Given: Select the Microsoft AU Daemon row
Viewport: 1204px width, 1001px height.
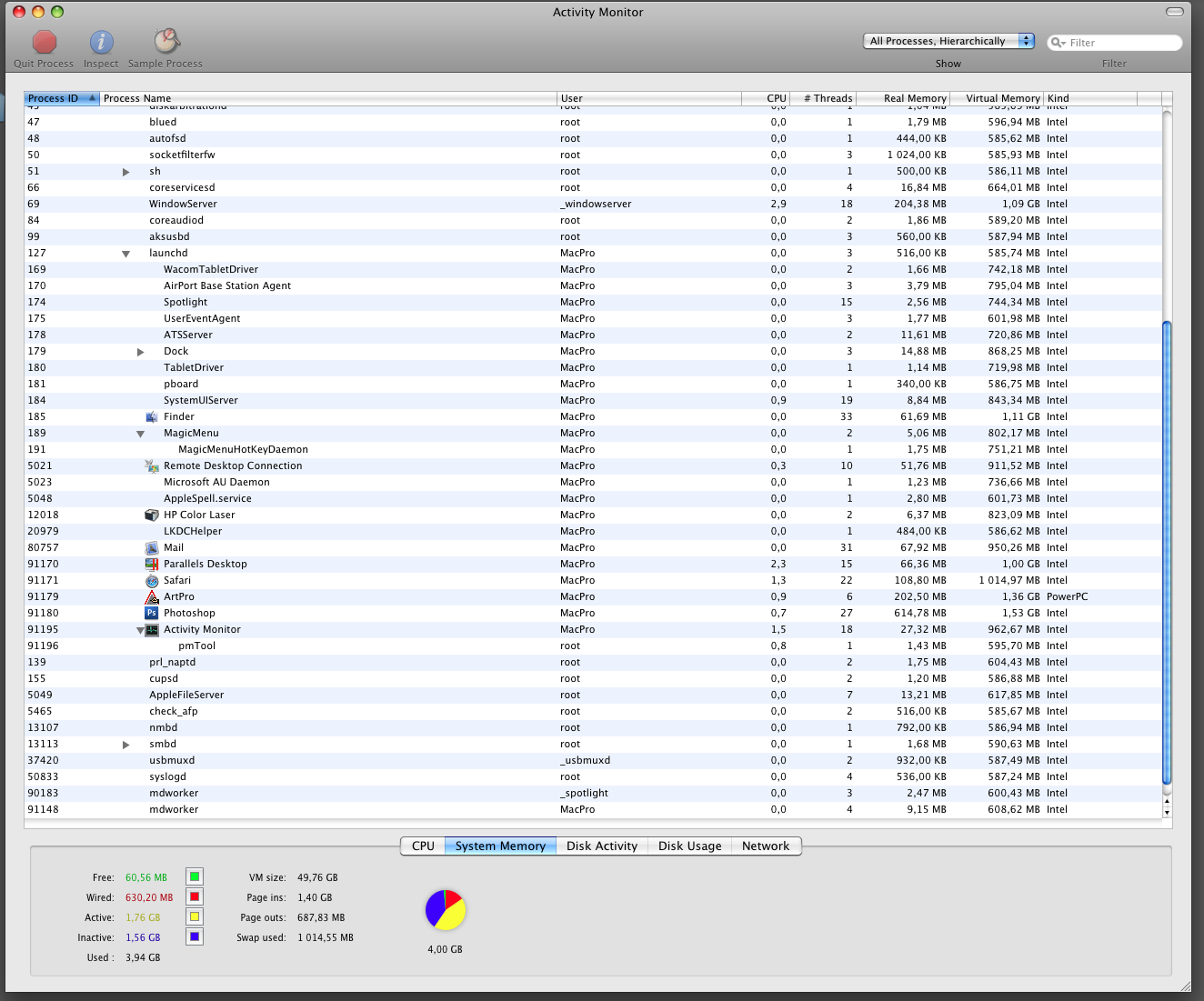Looking at the screenshot, I should tap(594, 482).
